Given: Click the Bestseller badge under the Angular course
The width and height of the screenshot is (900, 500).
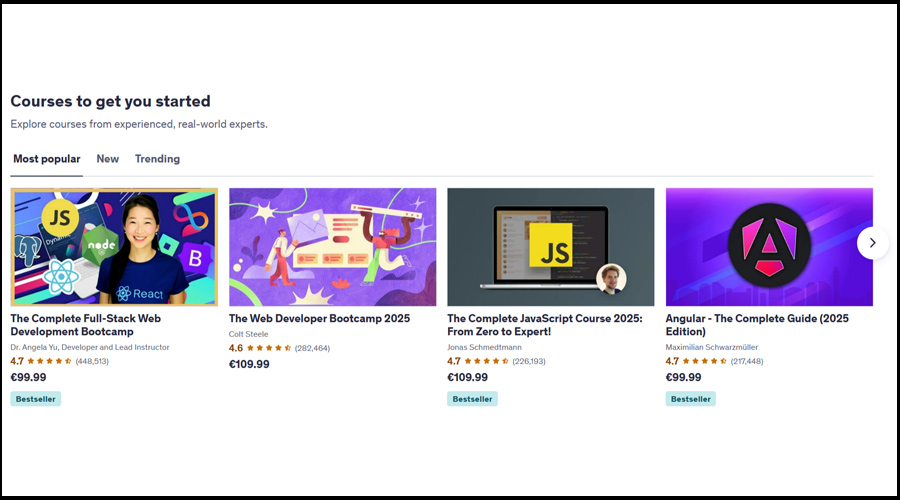Looking at the screenshot, I should pyautogui.click(x=690, y=399).
